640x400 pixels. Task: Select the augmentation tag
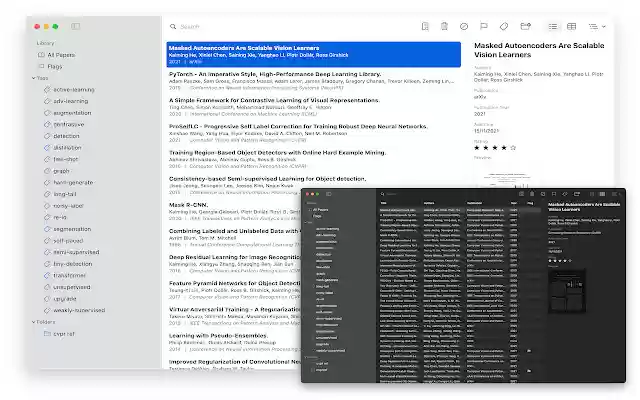(72, 113)
